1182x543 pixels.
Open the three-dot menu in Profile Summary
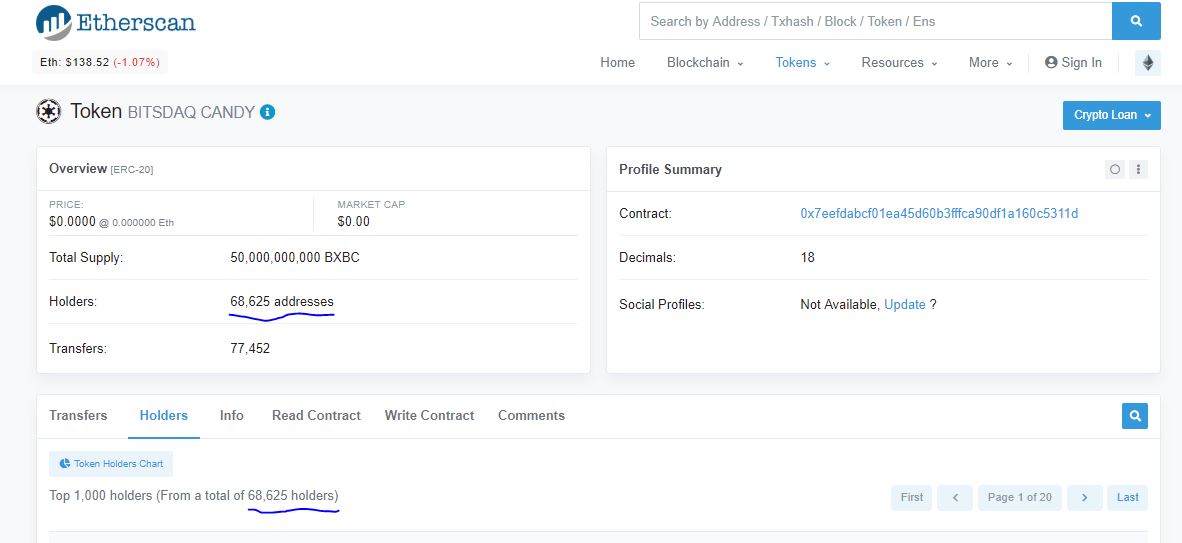coord(1138,169)
